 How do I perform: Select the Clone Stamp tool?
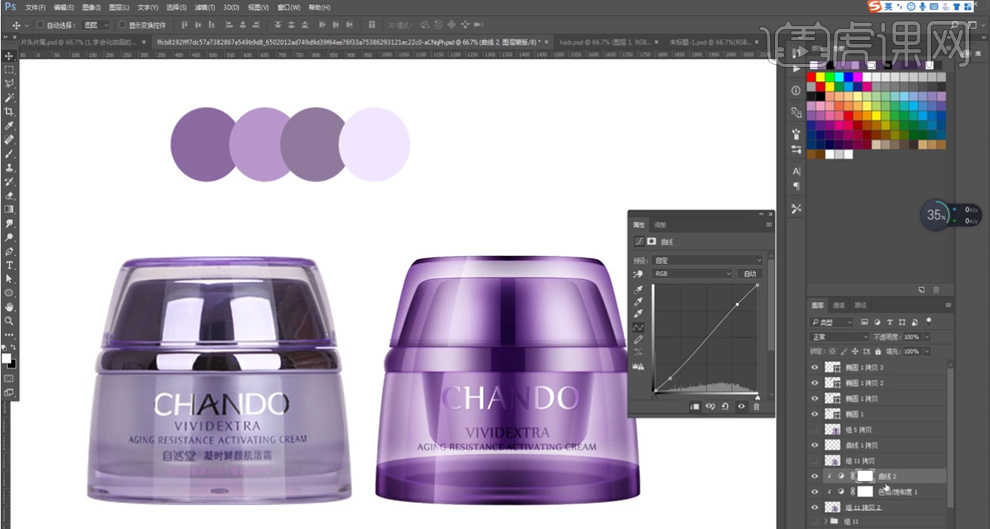tap(9, 168)
